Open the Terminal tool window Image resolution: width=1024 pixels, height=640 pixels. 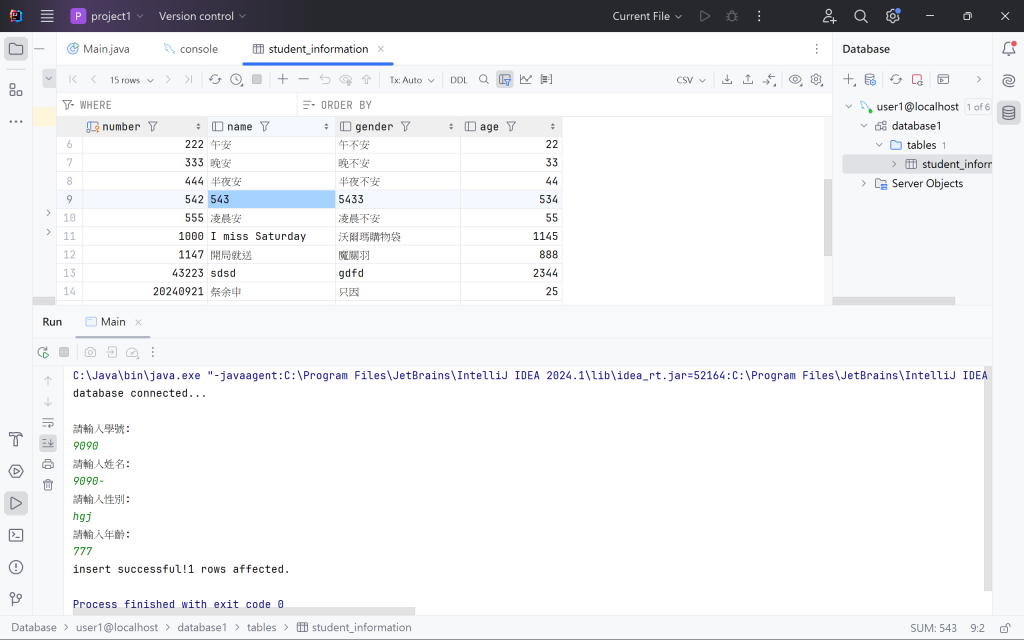pyautogui.click(x=16, y=536)
